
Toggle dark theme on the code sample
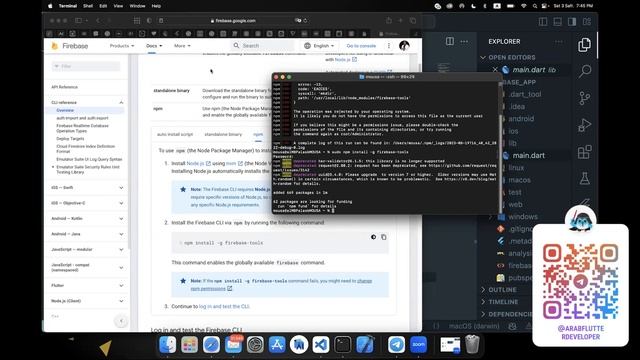coord(373,237)
